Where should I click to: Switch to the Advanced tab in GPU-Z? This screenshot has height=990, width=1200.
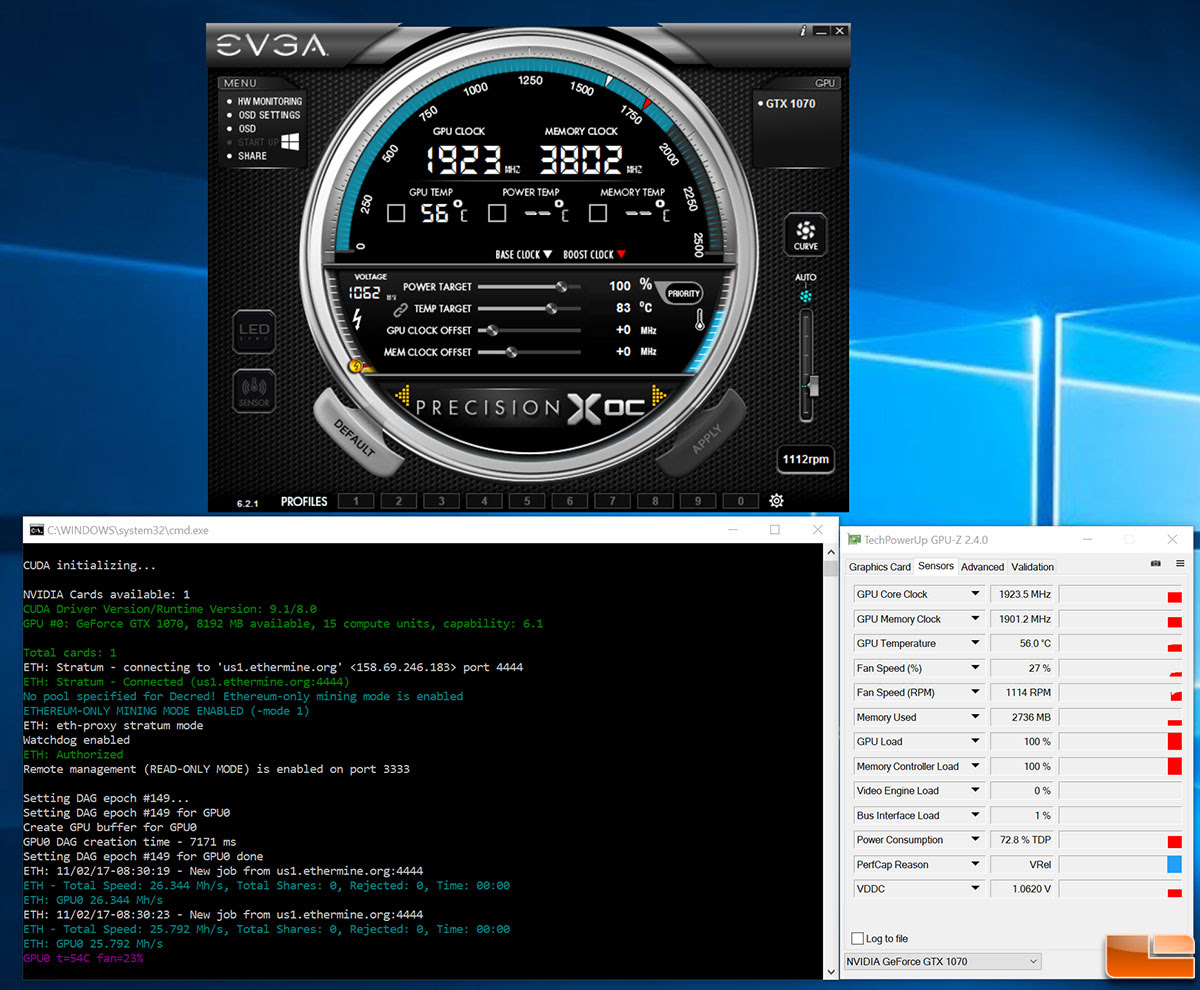(x=982, y=566)
